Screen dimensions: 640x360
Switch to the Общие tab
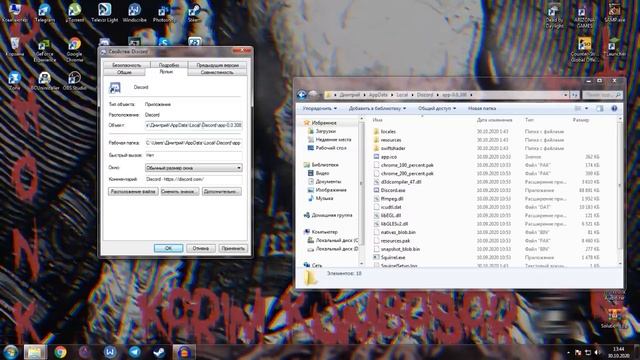pos(124,72)
